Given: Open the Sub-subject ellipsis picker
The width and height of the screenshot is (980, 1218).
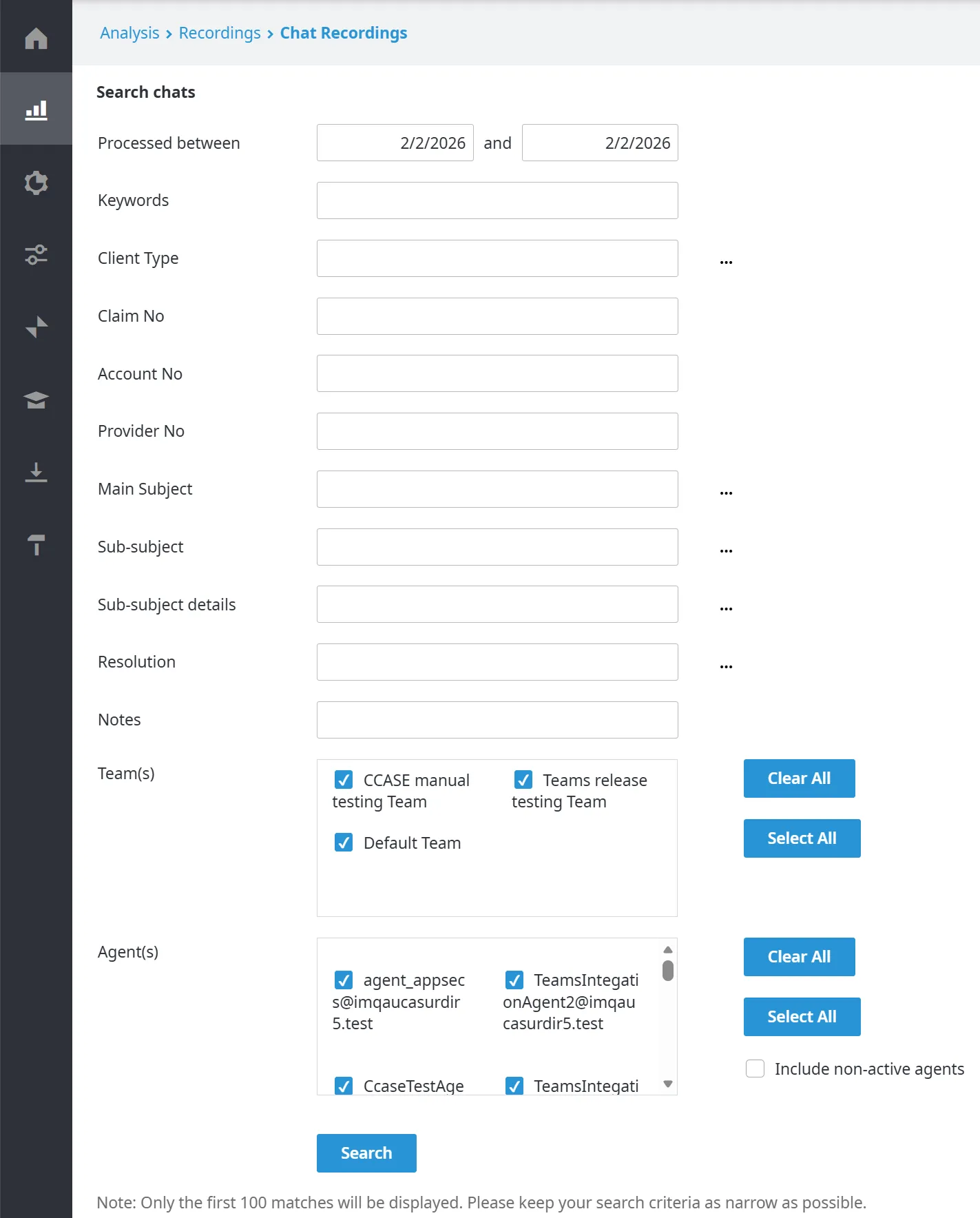Looking at the screenshot, I should click(x=726, y=550).
